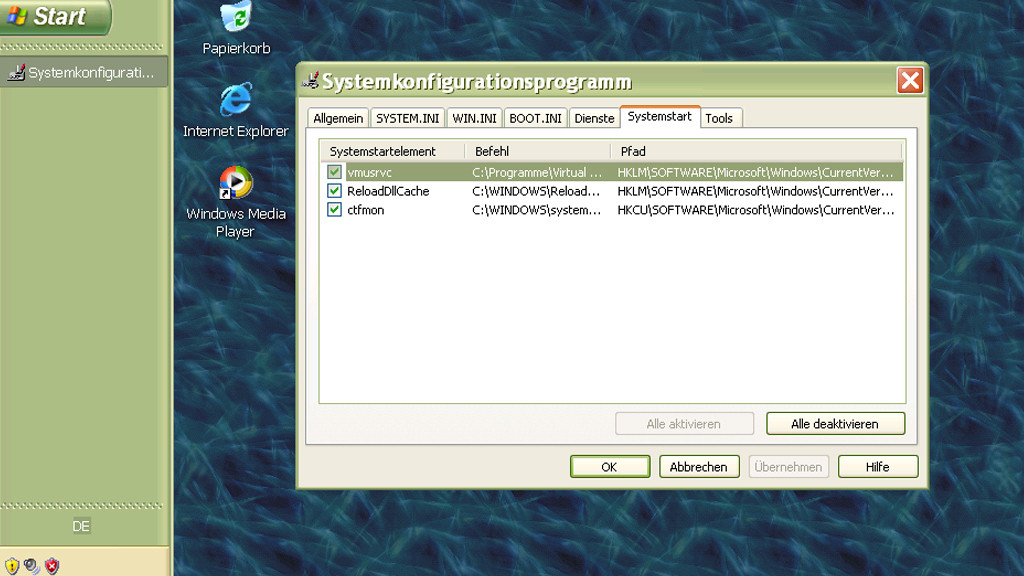The height and width of the screenshot is (576, 1024).
Task: Click the OK button
Action: (x=610, y=467)
